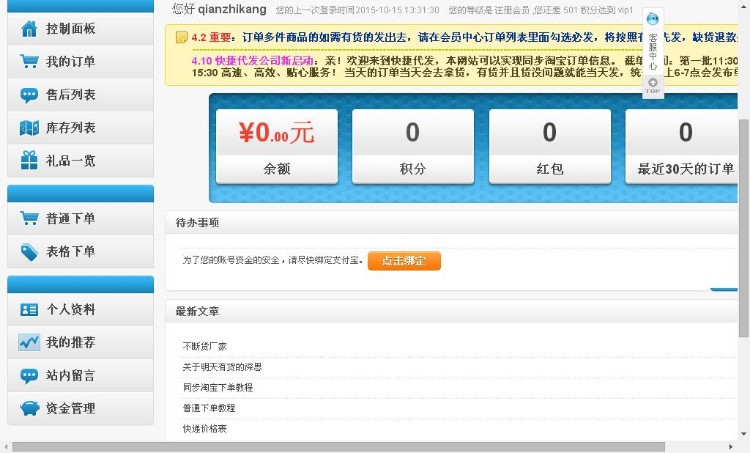Click the customer service avatar icon
The height and width of the screenshot is (453, 750).
coord(652,19)
